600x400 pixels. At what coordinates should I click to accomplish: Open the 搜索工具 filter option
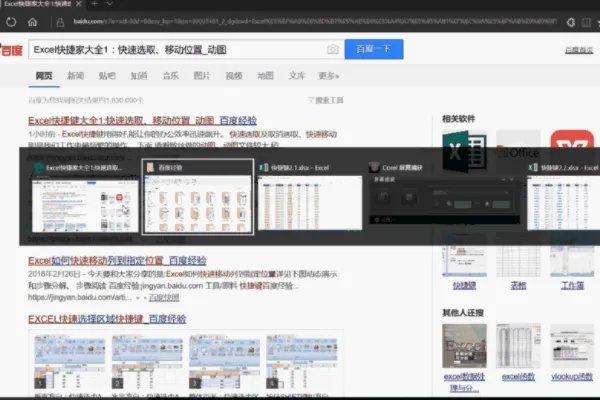[x=326, y=100]
